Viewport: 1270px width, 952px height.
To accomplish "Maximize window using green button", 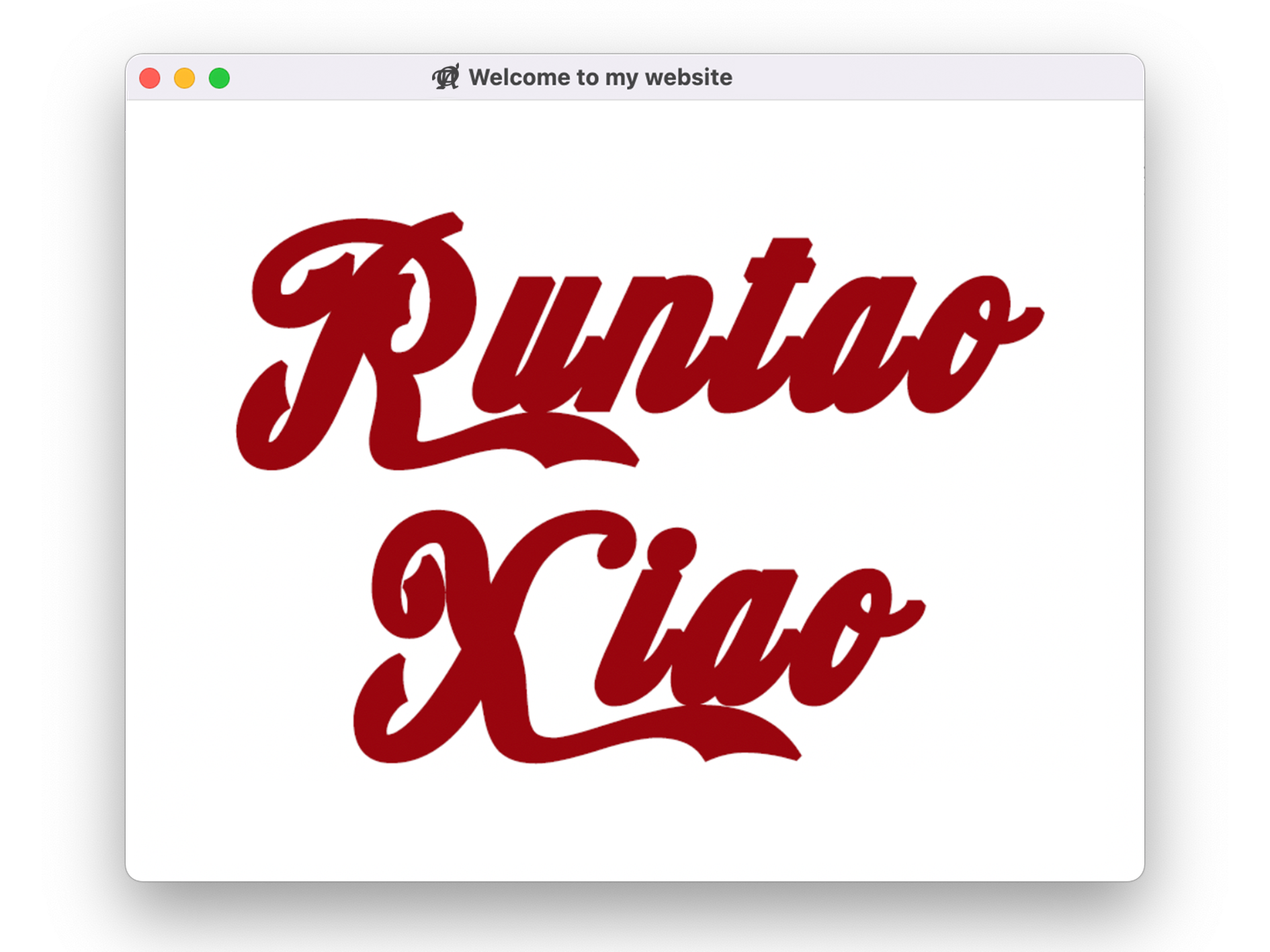I will (x=220, y=78).
